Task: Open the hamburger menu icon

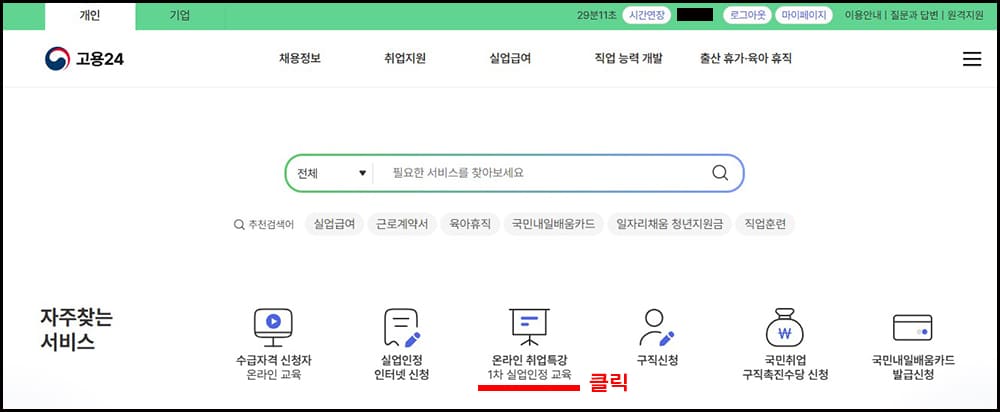Action: click(971, 59)
